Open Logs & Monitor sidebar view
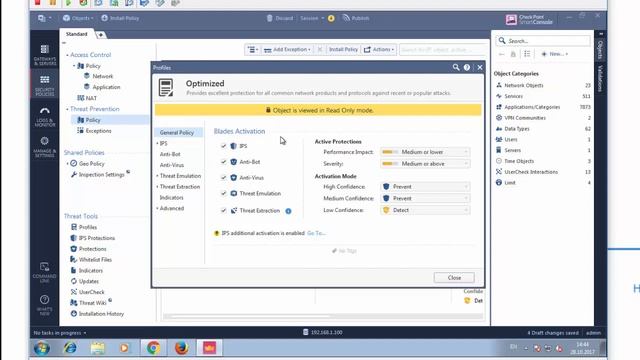Viewport: 640px width, 360px height. click(x=44, y=116)
